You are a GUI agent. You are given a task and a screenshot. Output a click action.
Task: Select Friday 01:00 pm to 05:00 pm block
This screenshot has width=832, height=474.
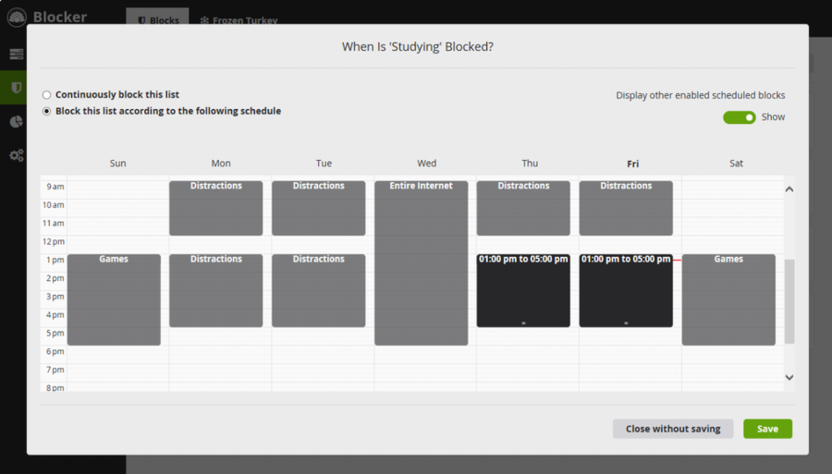626,290
